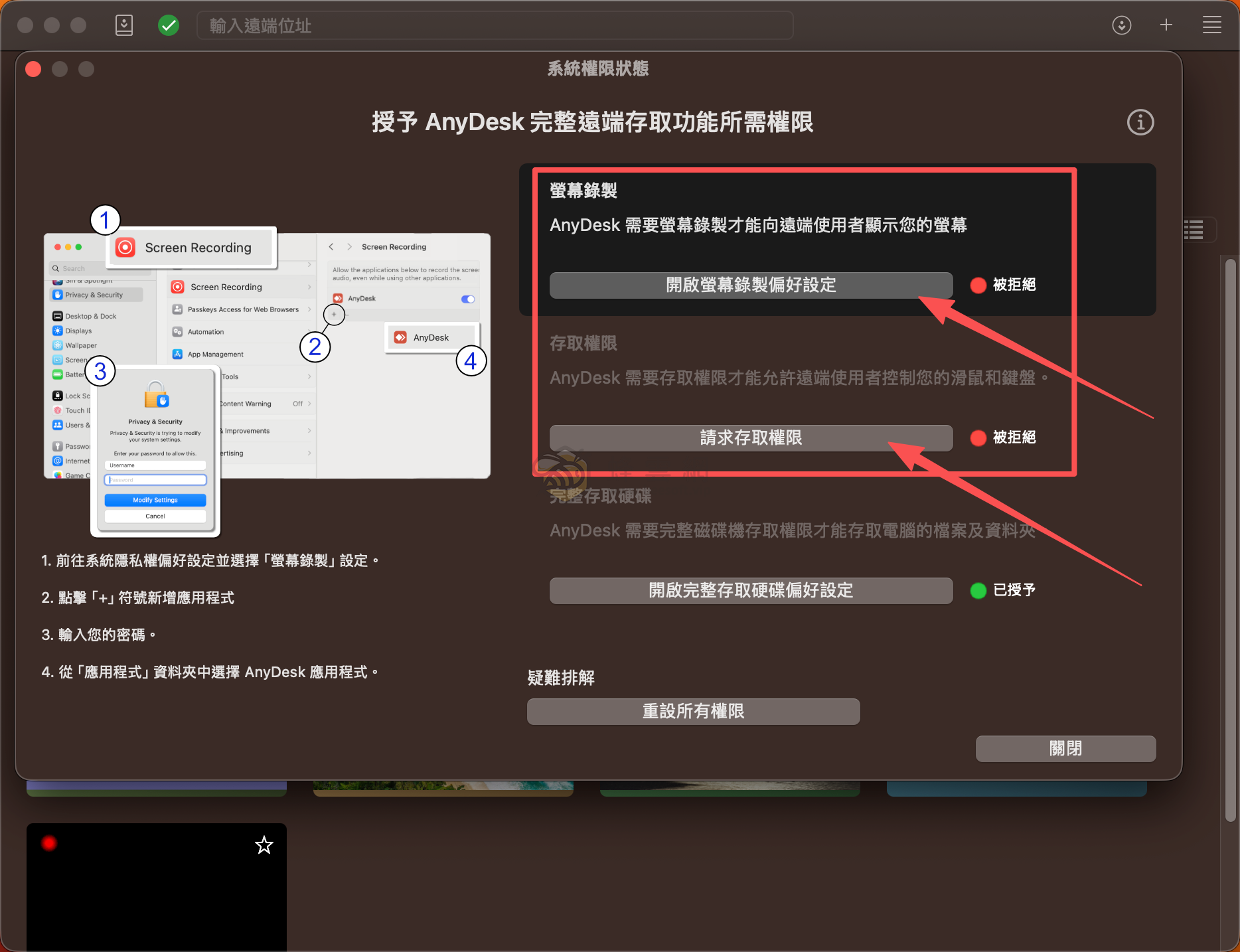Click instruction step 4 text about AnyDesk 應用程式

(x=210, y=672)
